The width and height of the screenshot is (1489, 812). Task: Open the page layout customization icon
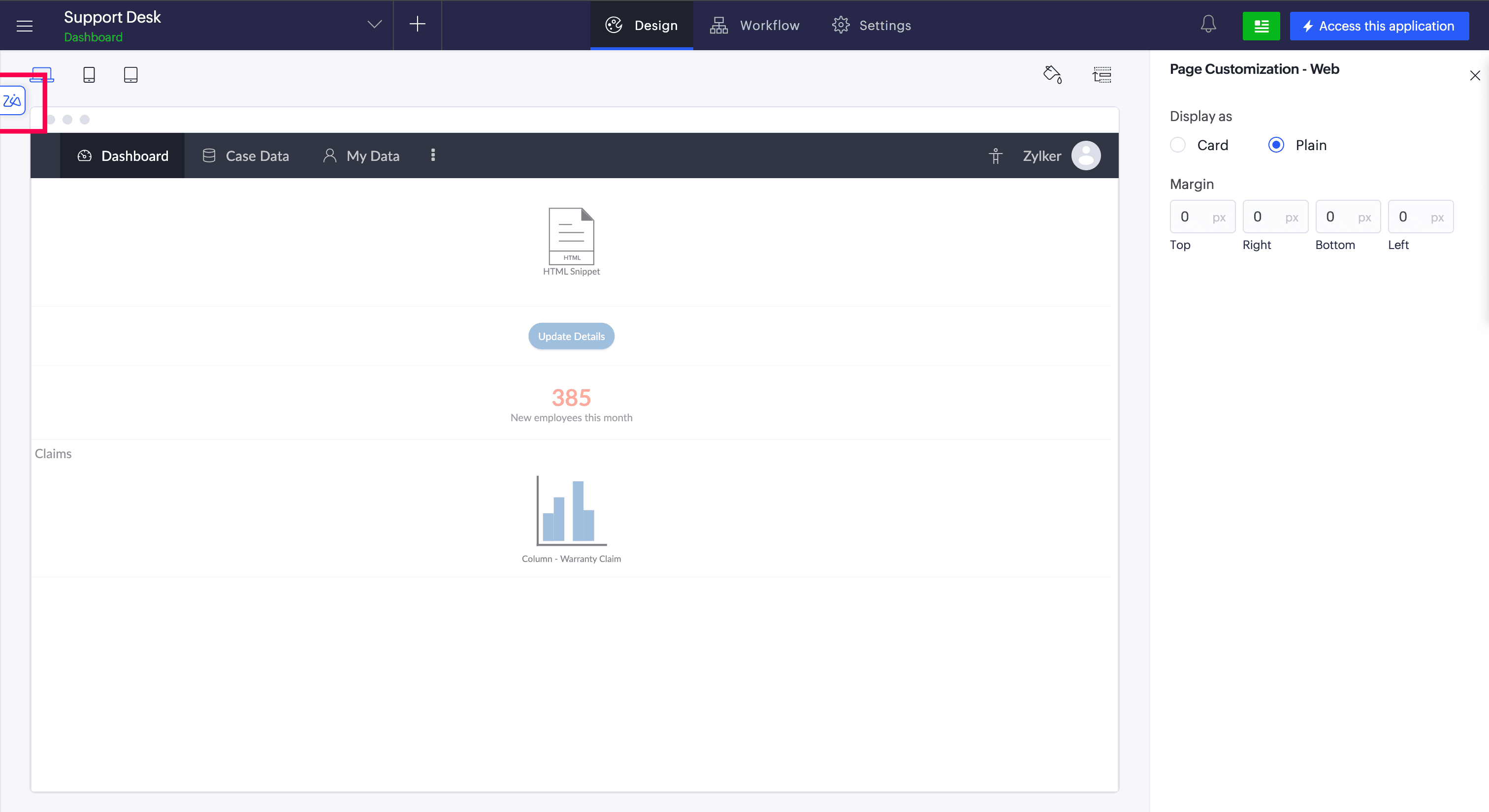(1101, 74)
